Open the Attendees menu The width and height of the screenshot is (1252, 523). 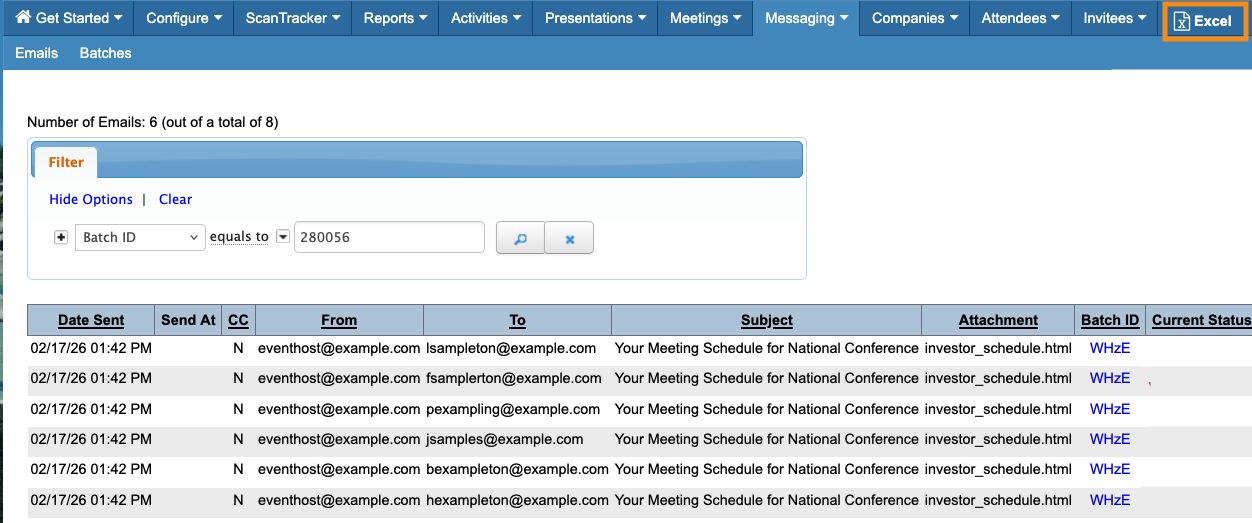click(x=1020, y=18)
